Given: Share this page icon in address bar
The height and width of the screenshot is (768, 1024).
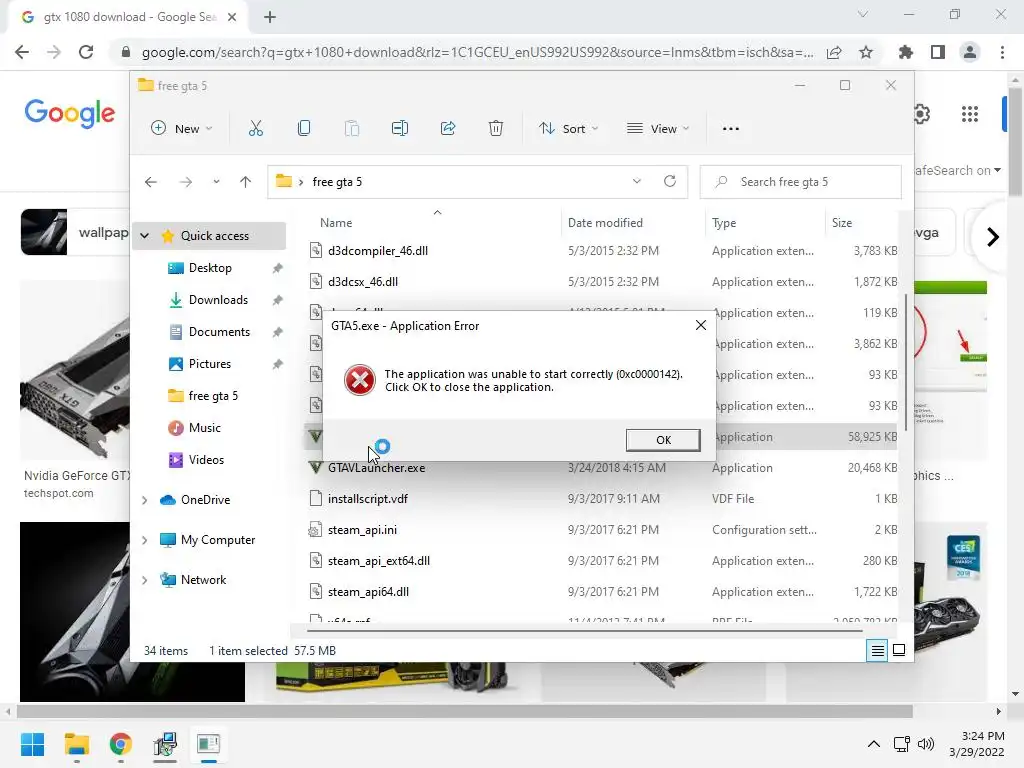Looking at the screenshot, I should pyautogui.click(x=834, y=52).
